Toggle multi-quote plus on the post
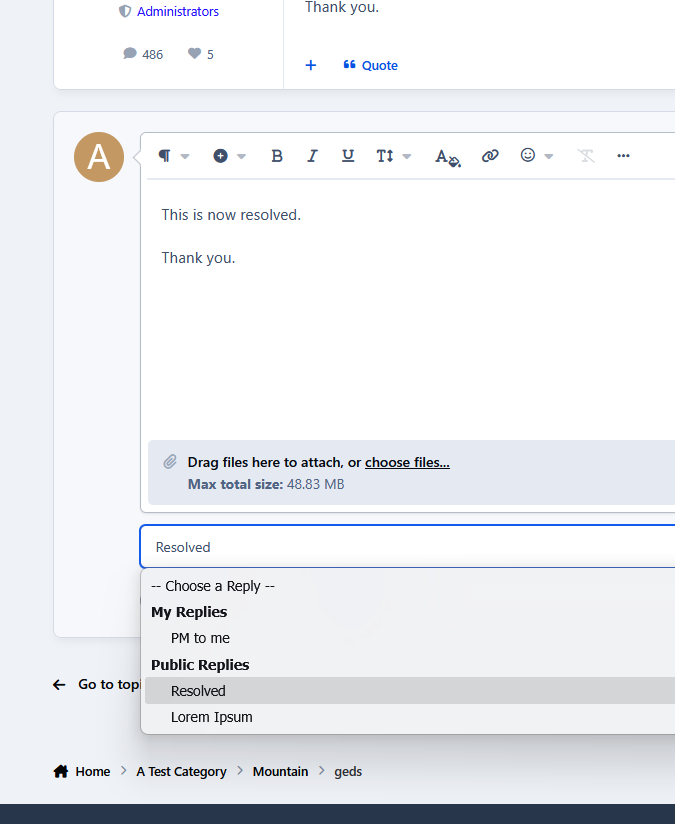This screenshot has width=675, height=824. pos(311,65)
